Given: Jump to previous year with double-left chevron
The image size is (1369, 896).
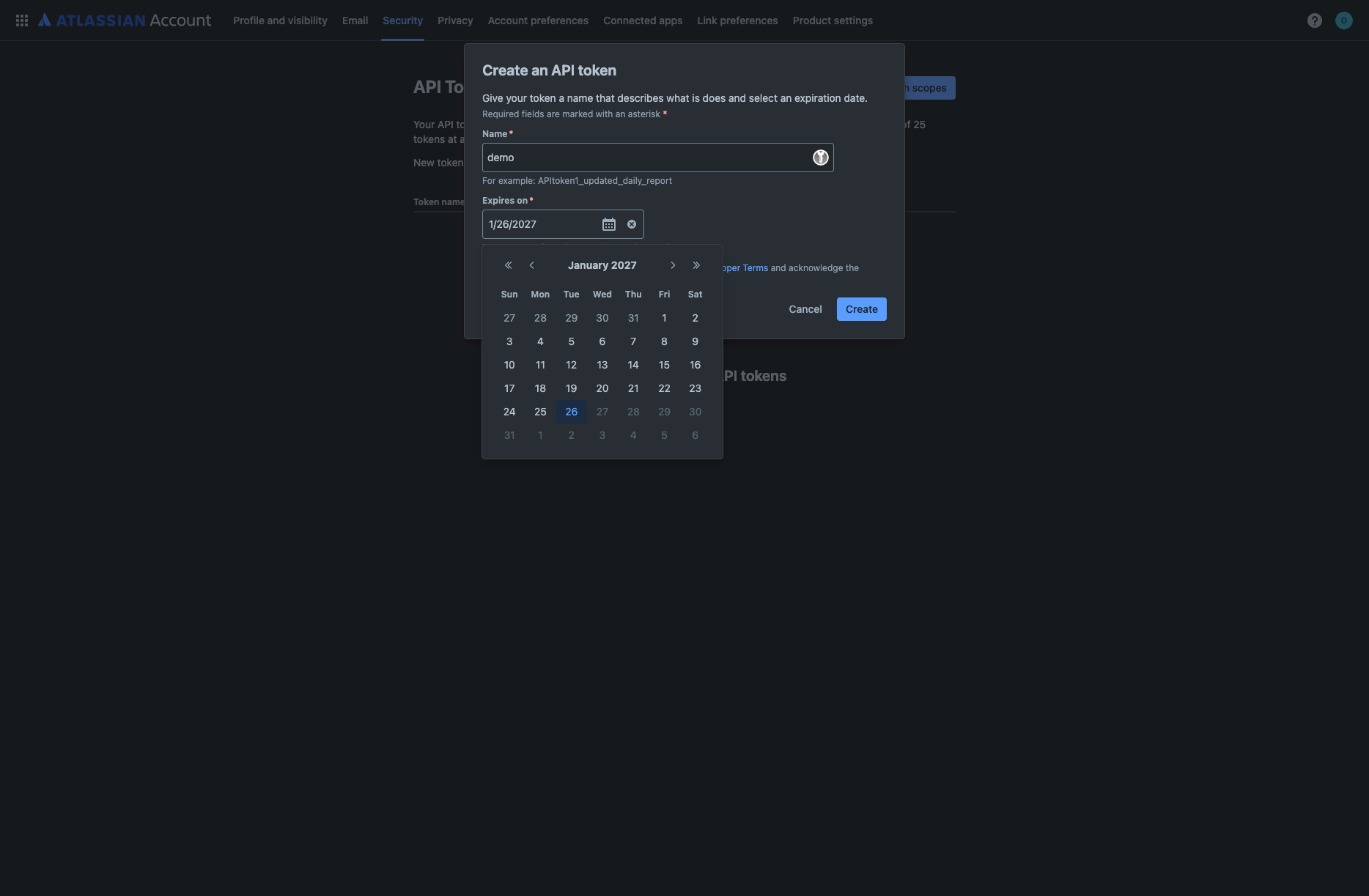Looking at the screenshot, I should pos(508,265).
